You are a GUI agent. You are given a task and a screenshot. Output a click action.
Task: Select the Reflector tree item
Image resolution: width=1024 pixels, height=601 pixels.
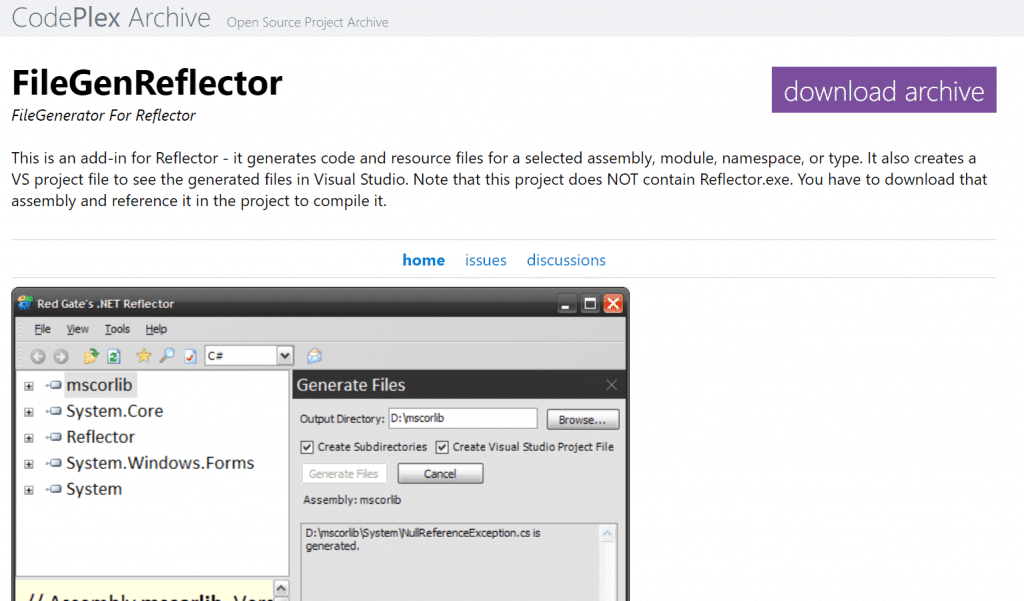pos(101,437)
